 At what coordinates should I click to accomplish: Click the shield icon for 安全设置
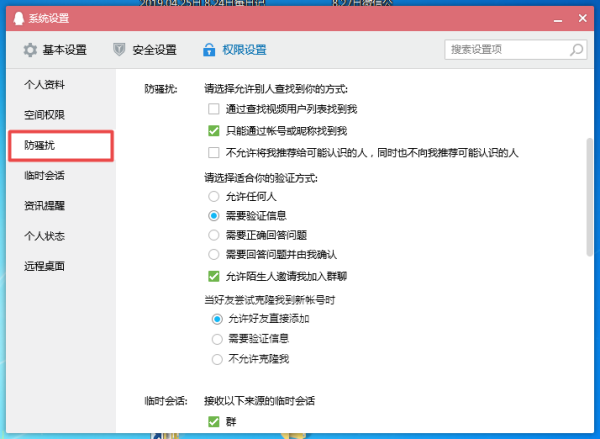120,50
